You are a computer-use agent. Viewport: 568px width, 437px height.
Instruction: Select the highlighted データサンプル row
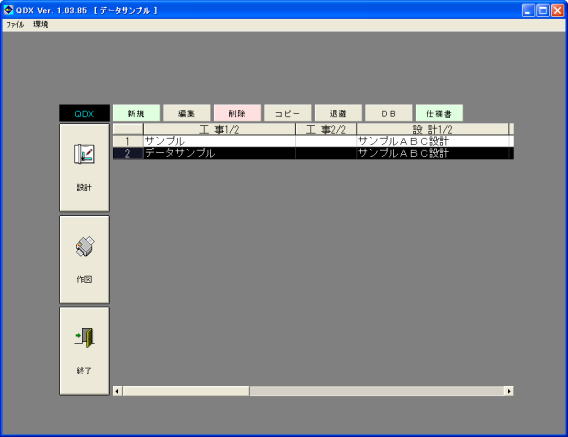[313, 153]
